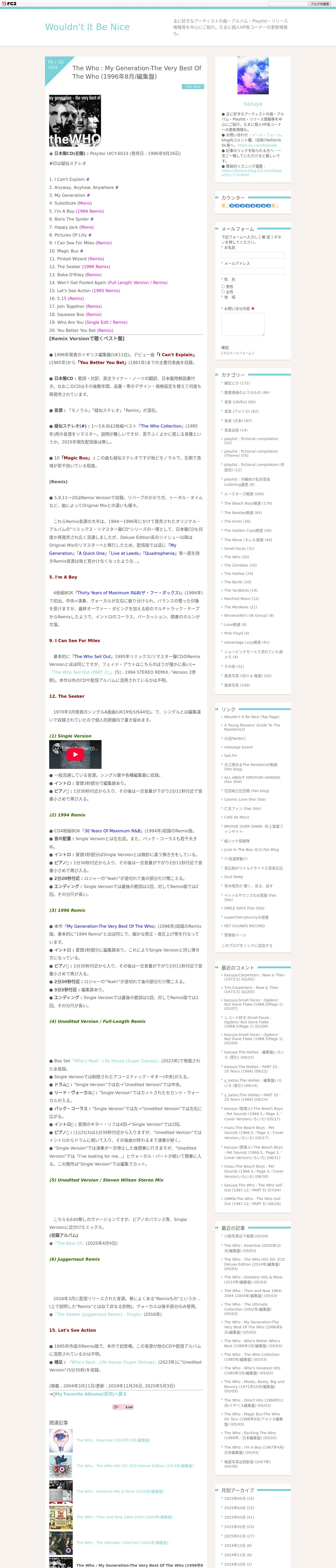The width and height of the screenshot is (336, 1568).
Task: Open category 風景写真 (109)
Action: click(237, 685)
